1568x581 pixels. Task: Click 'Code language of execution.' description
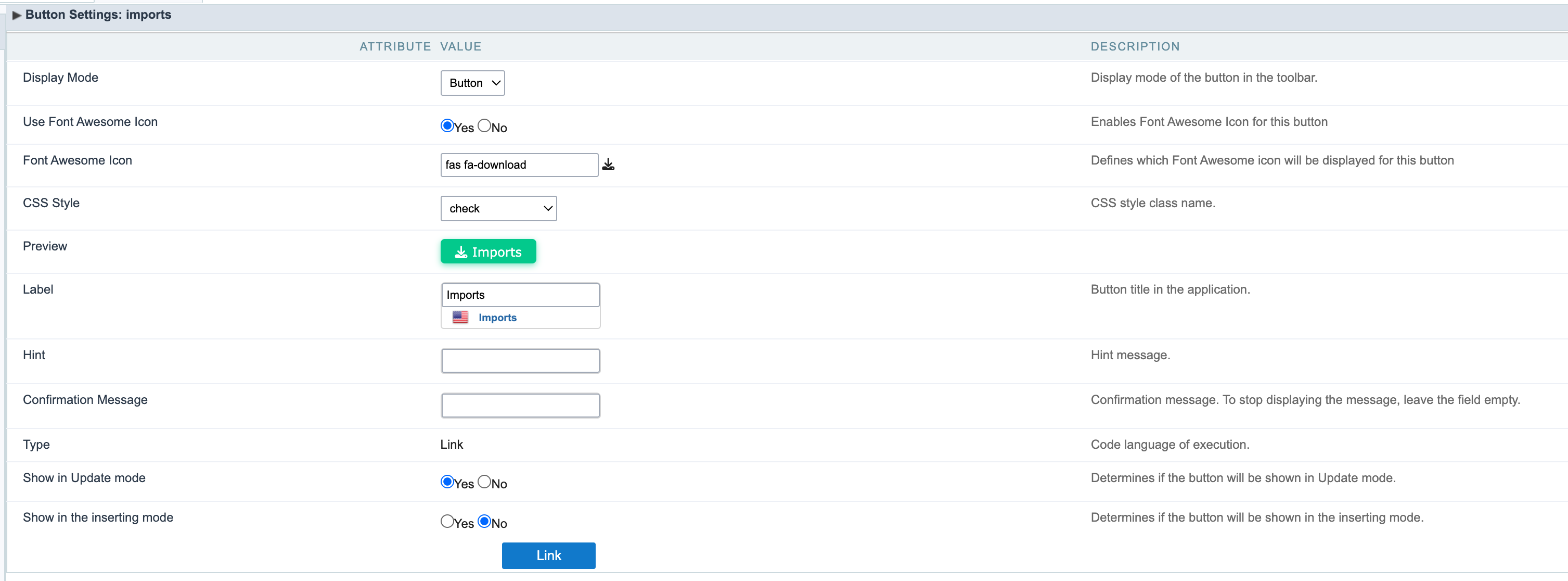coord(1170,445)
